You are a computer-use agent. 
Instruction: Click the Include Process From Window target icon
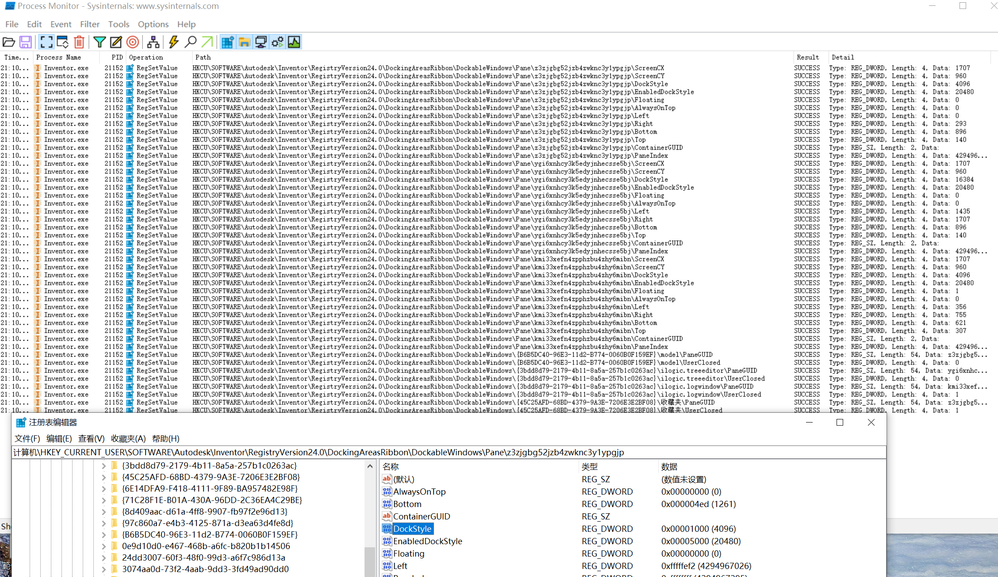132,43
